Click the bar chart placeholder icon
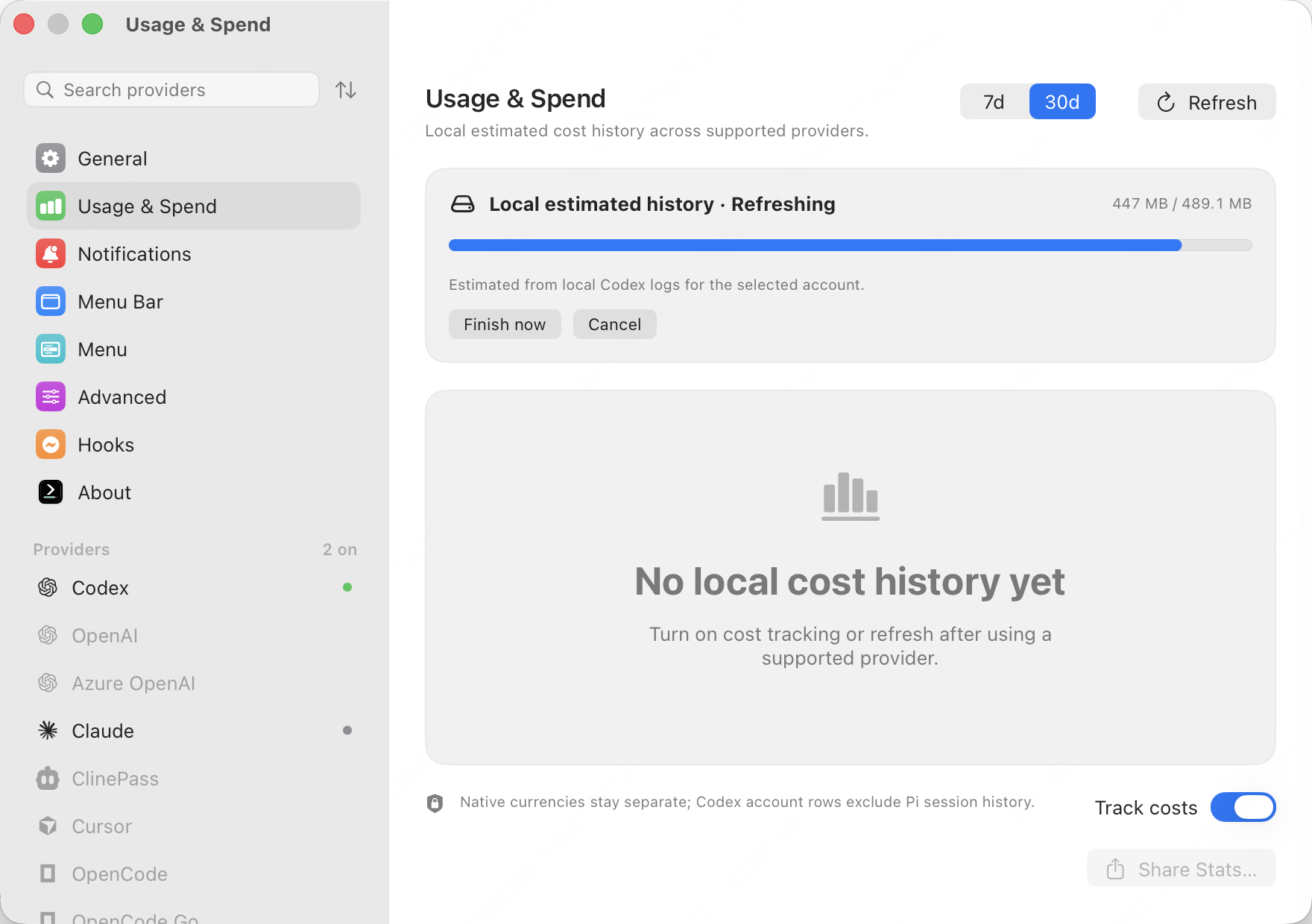 pyautogui.click(x=851, y=496)
